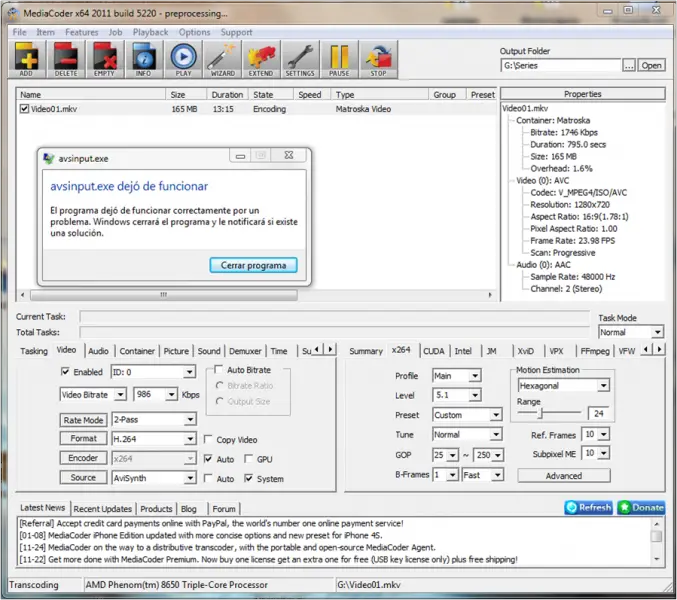Open the Playback menu
Image resolution: width=677 pixels, height=600 pixels.
[x=150, y=32]
